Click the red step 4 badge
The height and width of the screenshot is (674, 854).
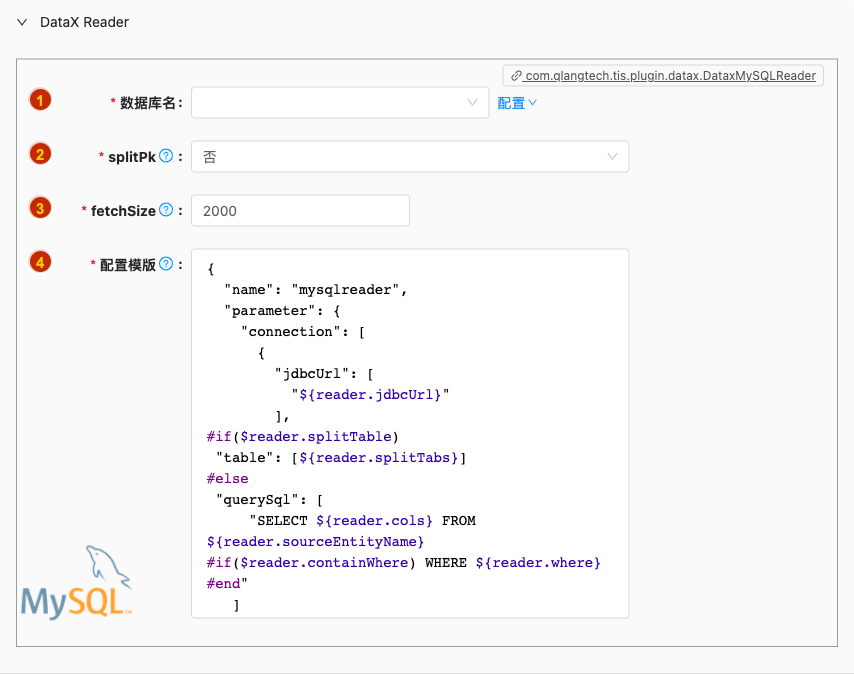point(40,262)
